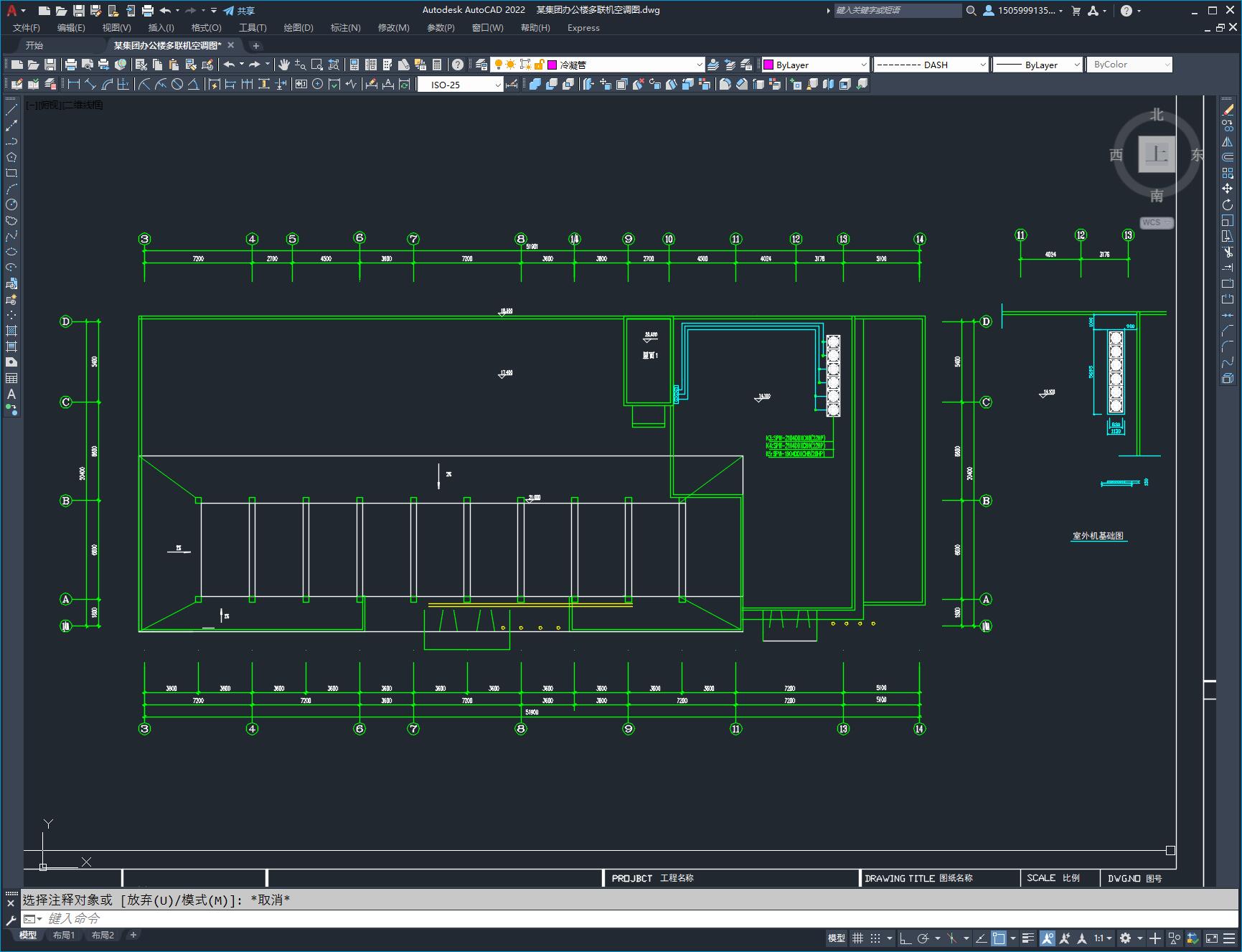1242x952 pixels.
Task: Click the Plot printer icon in standard toolbar
Action: click(71, 65)
